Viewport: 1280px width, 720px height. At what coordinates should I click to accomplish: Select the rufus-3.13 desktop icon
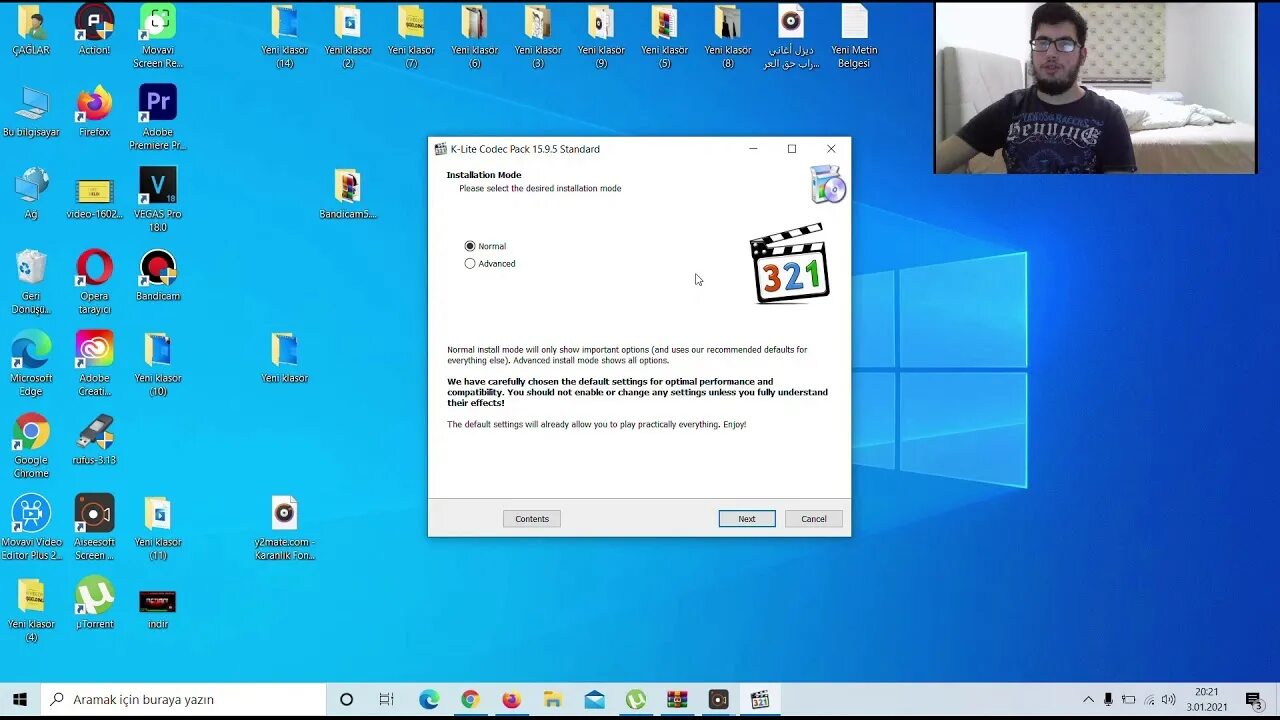94,440
